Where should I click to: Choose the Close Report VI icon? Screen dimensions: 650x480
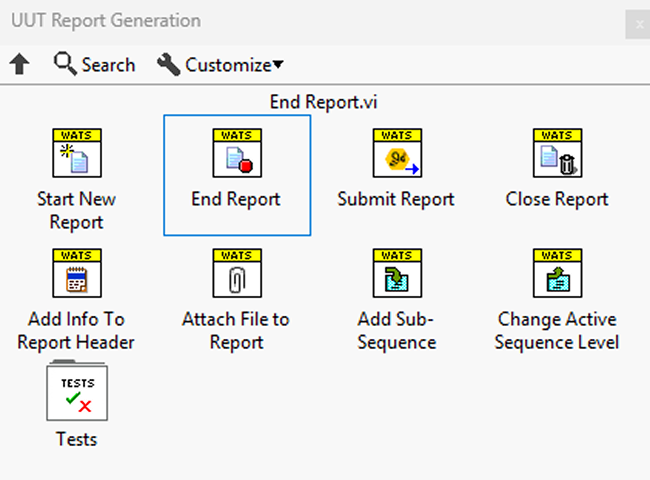click(556, 153)
